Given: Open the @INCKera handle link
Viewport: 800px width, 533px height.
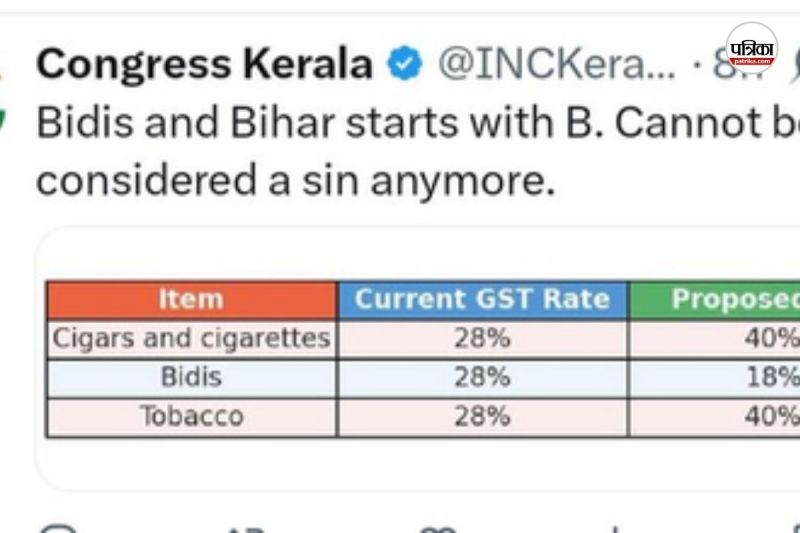Looking at the screenshot, I should pos(557,66).
